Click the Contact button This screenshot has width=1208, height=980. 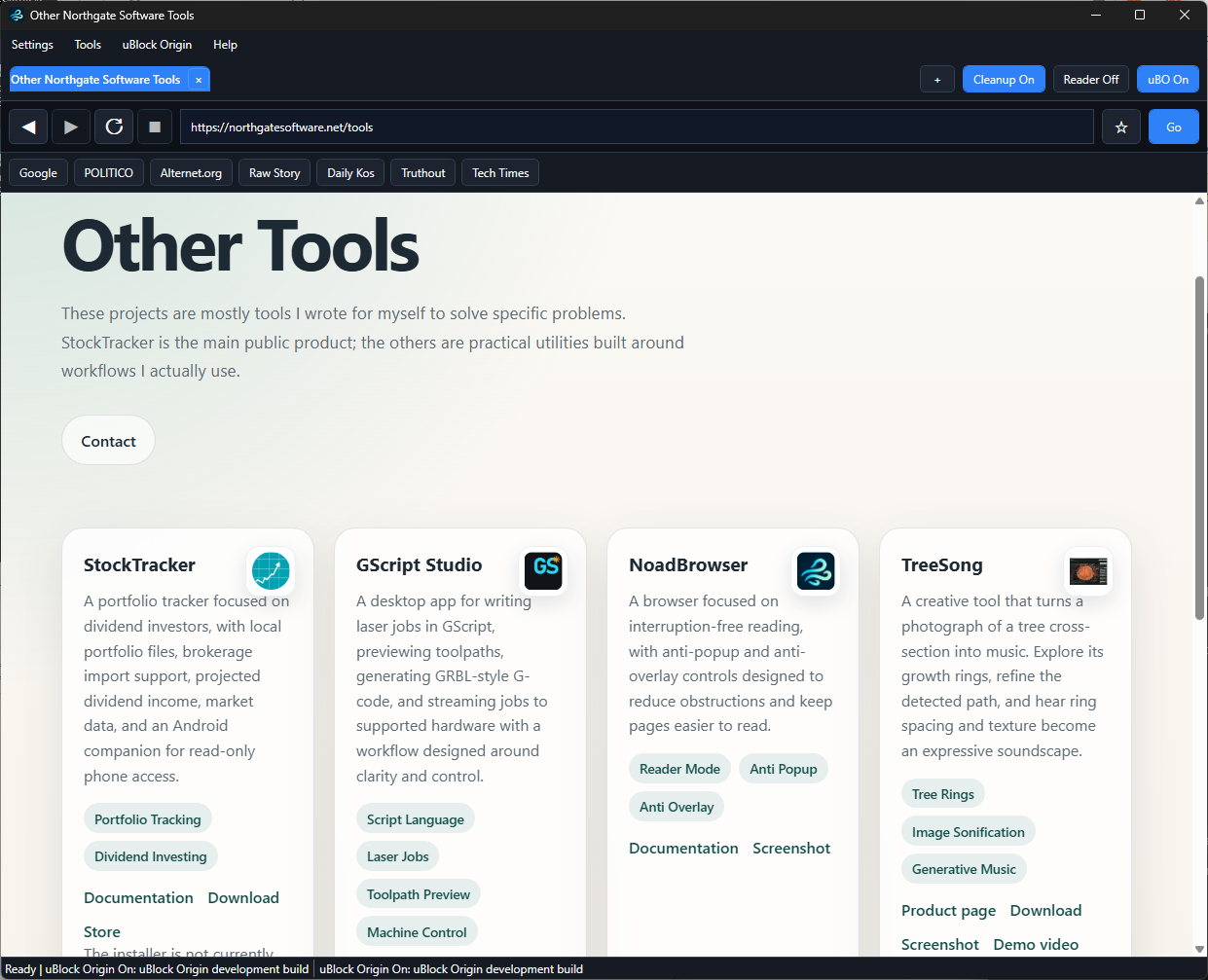[108, 441]
